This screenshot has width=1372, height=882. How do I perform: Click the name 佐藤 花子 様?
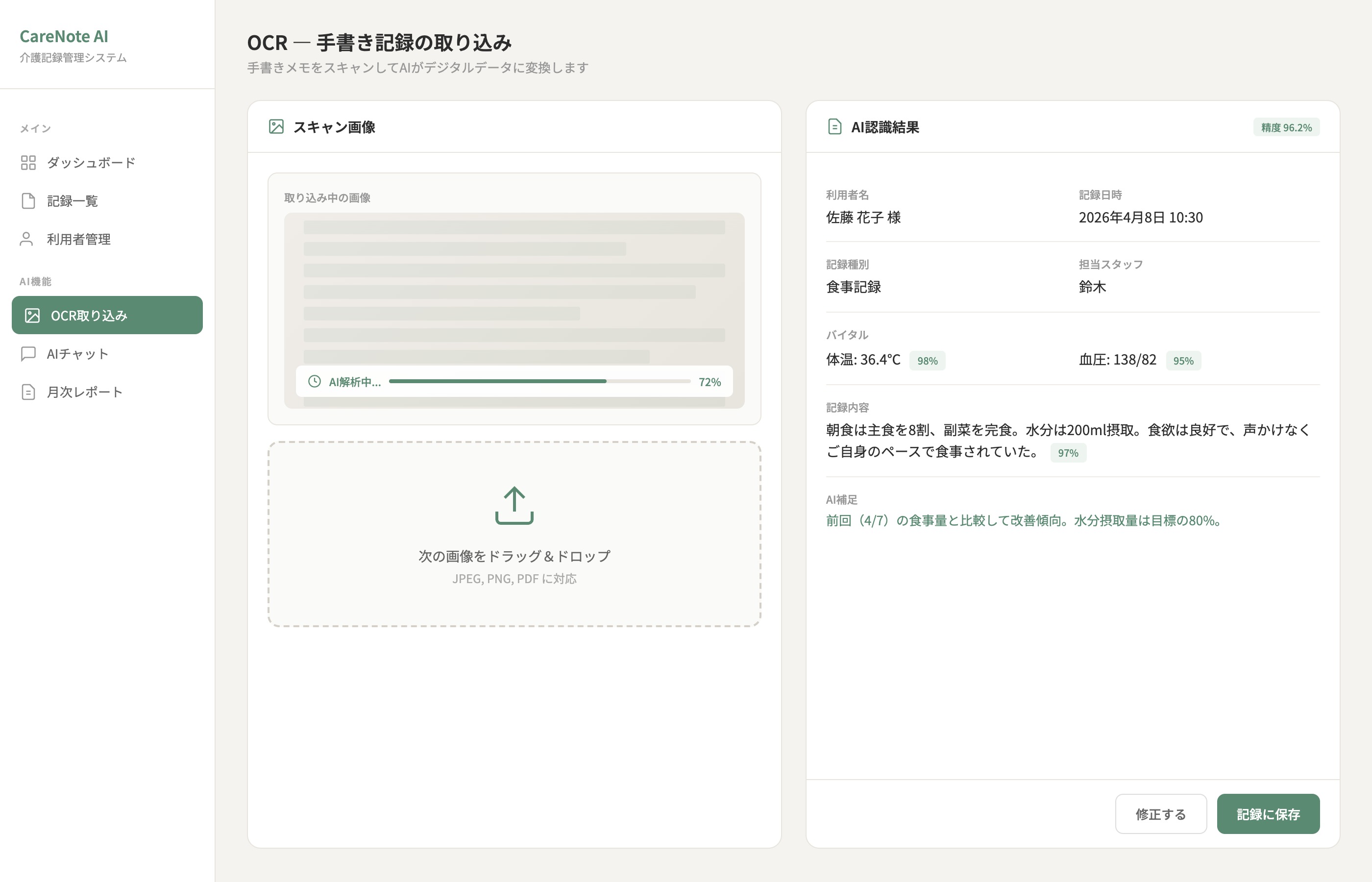[x=863, y=218]
